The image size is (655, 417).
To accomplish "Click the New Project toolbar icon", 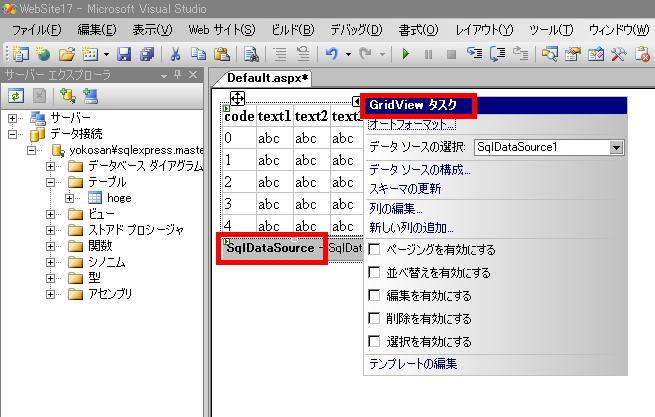I will (x=20, y=54).
